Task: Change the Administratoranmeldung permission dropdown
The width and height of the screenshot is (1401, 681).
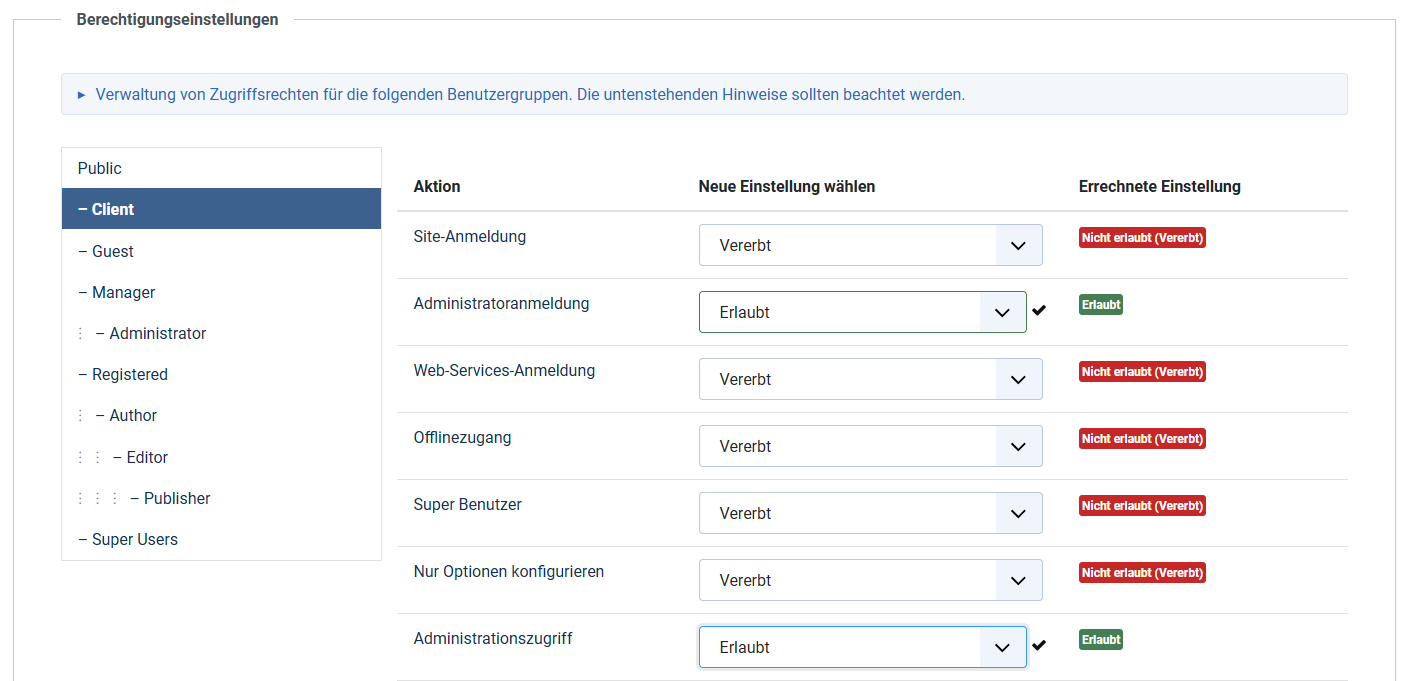Action: coord(862,312)
